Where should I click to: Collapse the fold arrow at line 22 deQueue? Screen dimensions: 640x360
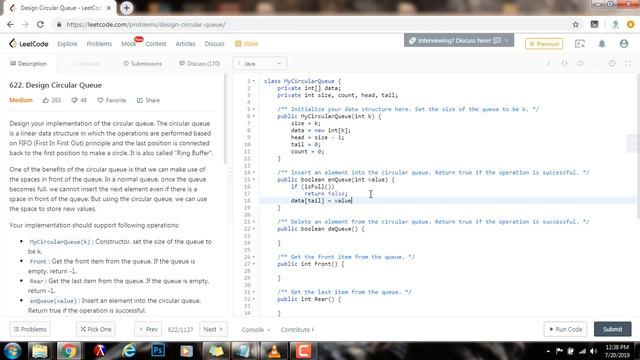click(254, 229)
